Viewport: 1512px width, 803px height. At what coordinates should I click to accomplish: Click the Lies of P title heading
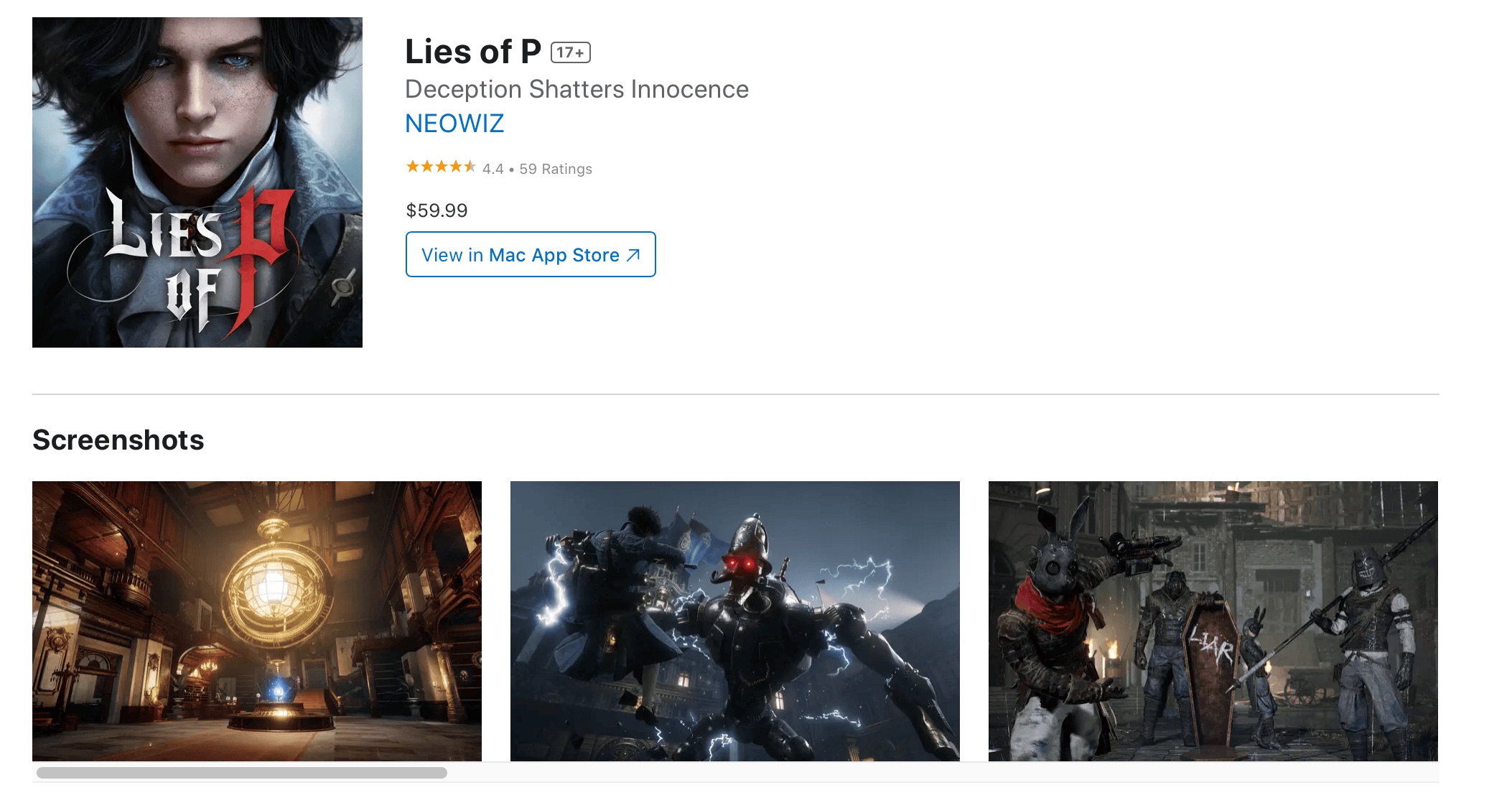coord(472,52)
